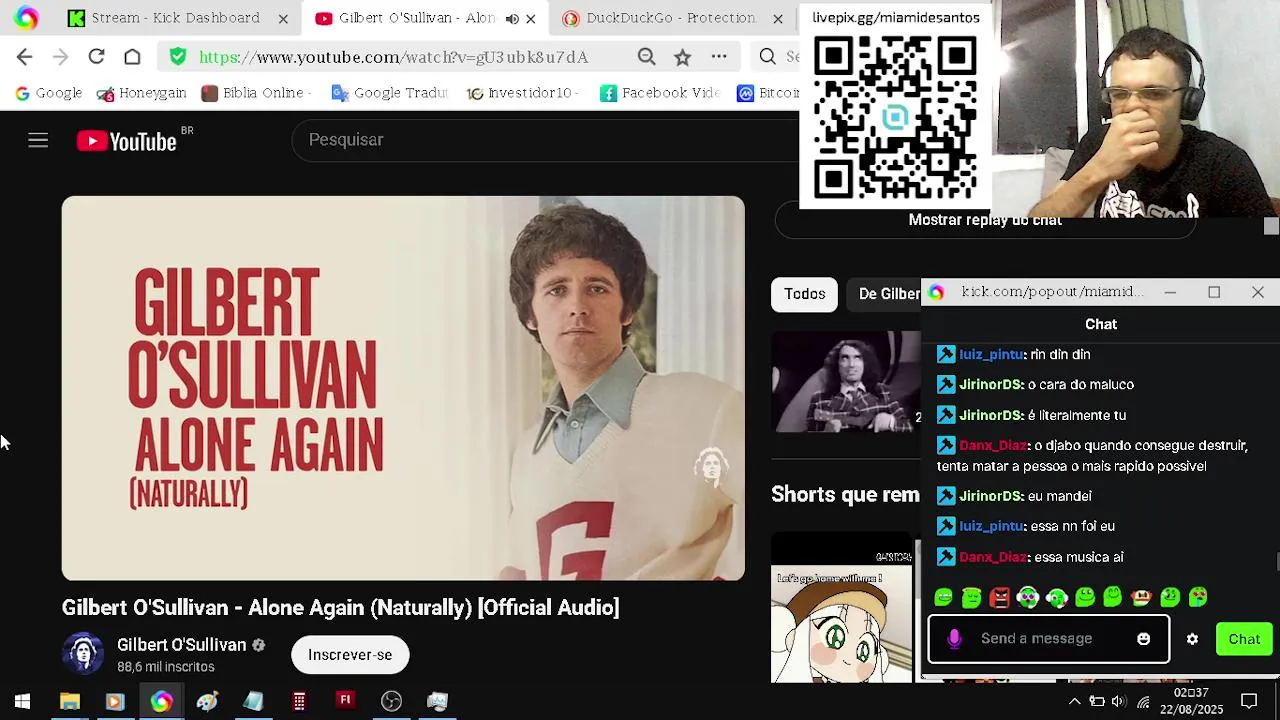Open the Gilbert O'Sullivan channel name link

(x=181, y=645)
